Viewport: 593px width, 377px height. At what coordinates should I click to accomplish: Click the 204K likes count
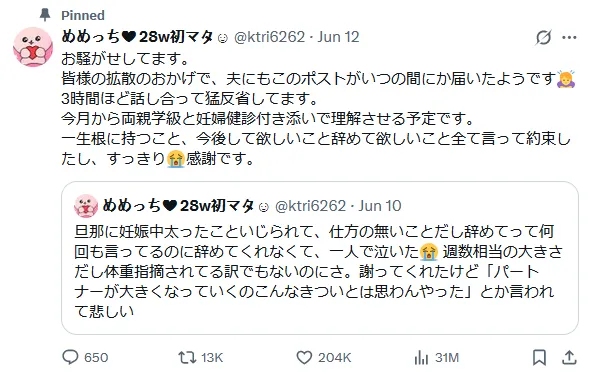[334, 358]
